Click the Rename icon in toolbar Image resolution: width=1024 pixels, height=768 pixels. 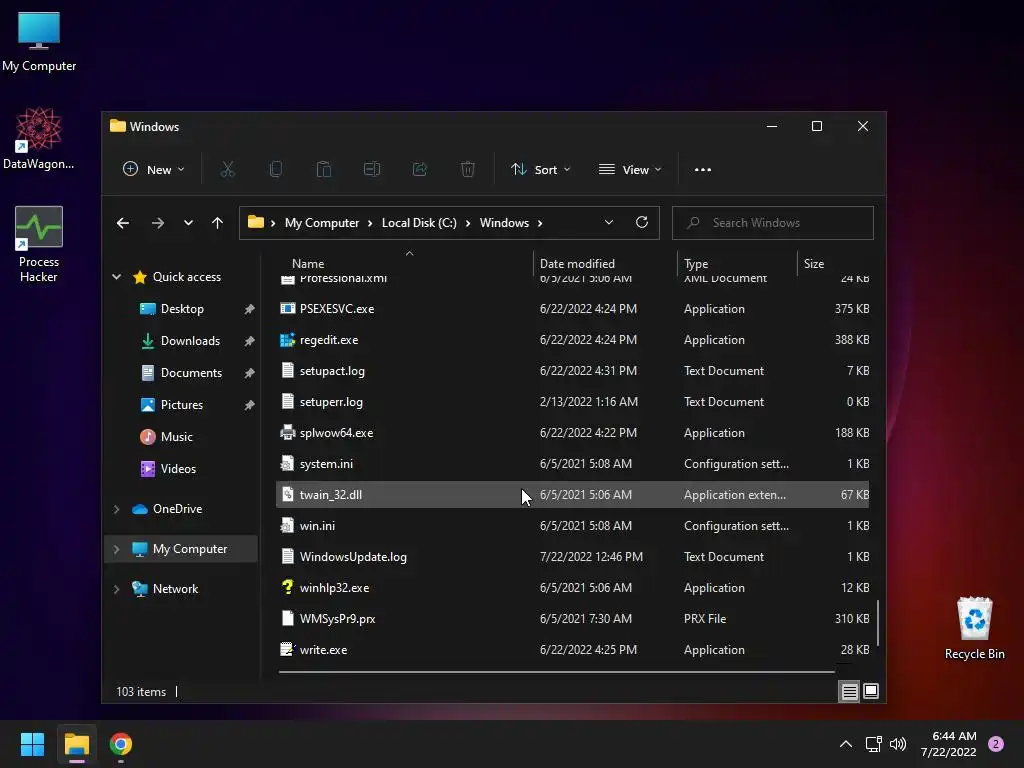click(372, 170)
